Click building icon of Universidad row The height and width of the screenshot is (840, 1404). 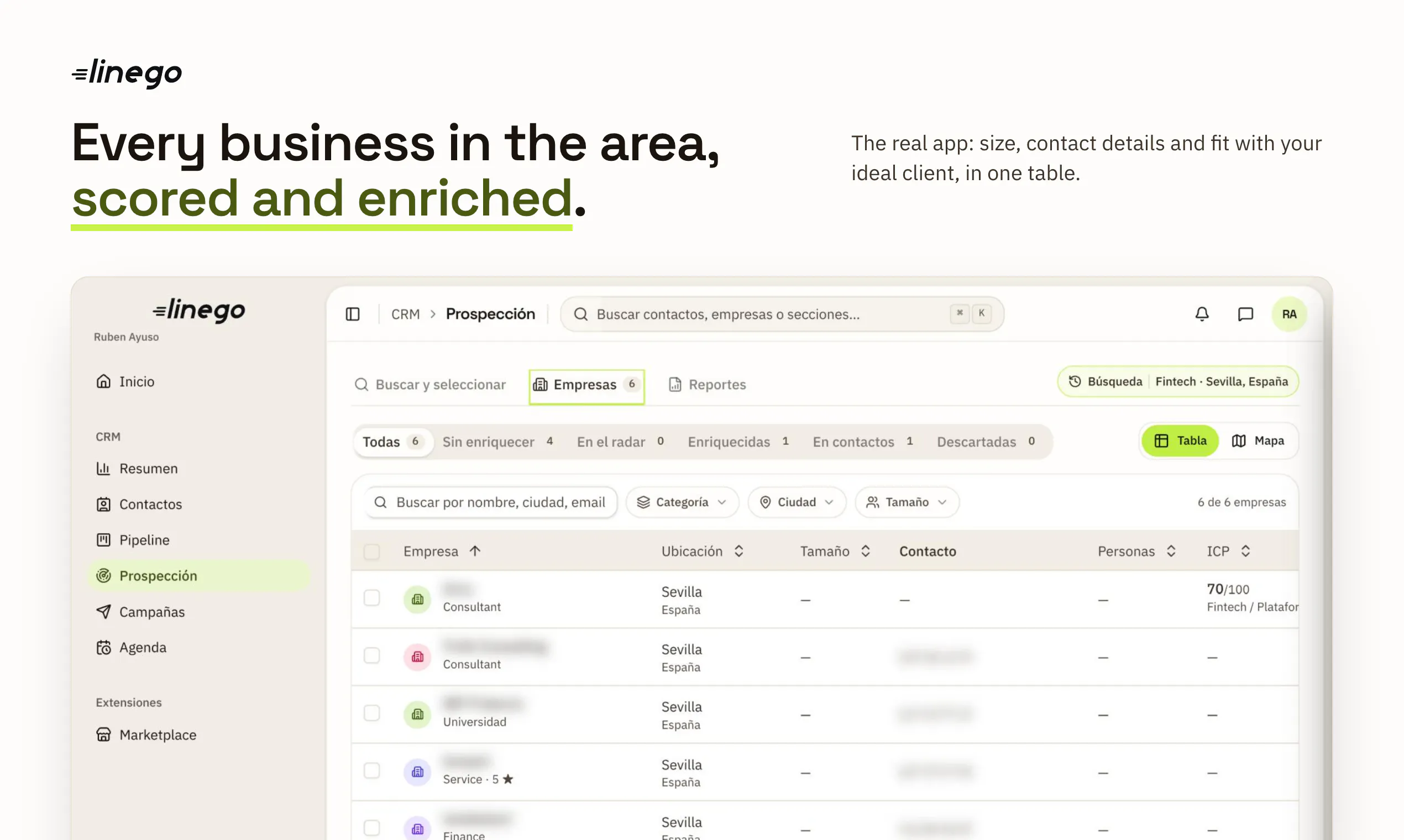(x=417, y=715)
